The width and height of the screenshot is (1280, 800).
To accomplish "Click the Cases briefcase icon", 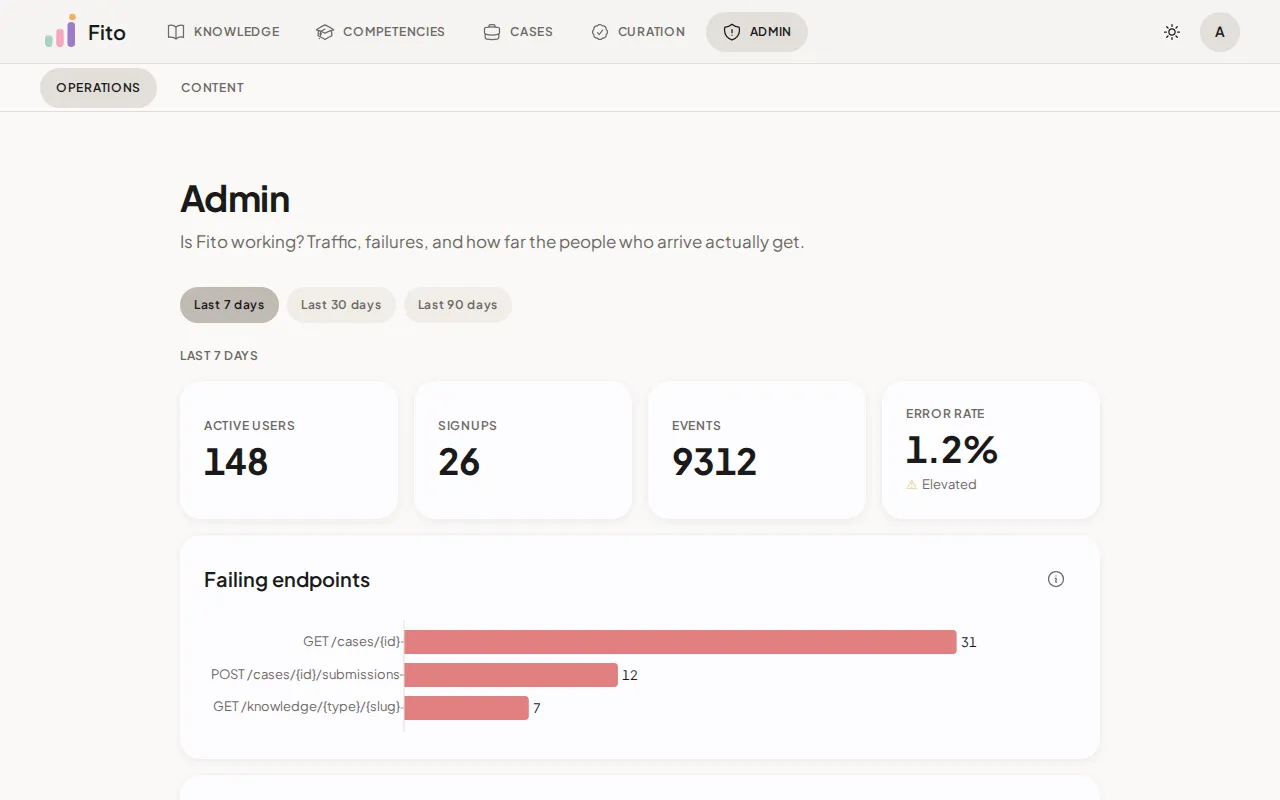I will click(x=492, y=32).
